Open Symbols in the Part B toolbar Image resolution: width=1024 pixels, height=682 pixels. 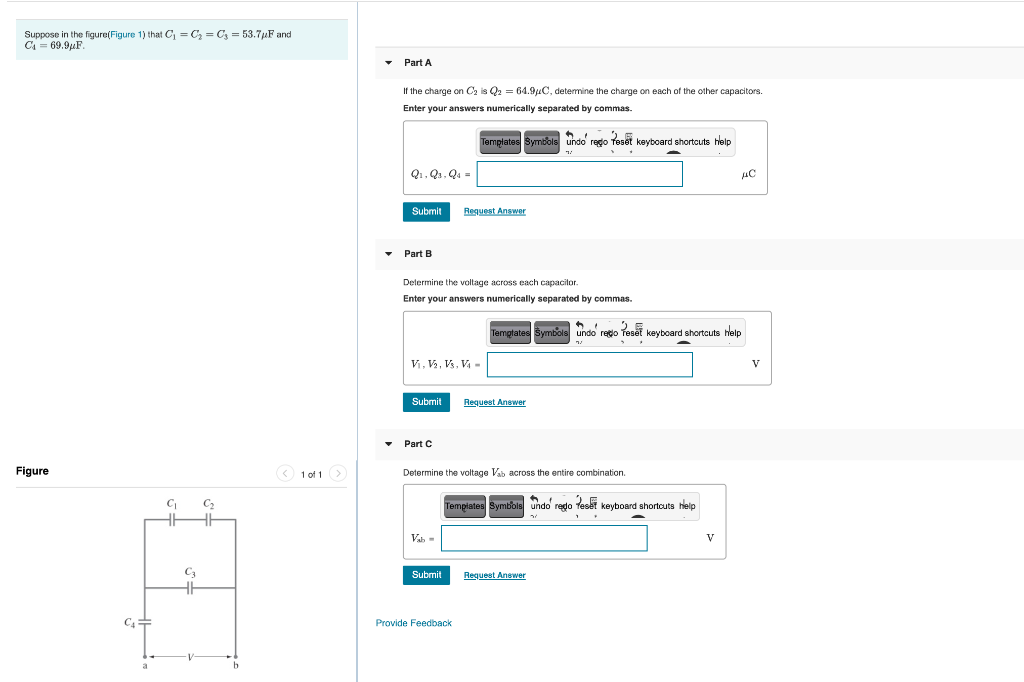tap(551, 332)
